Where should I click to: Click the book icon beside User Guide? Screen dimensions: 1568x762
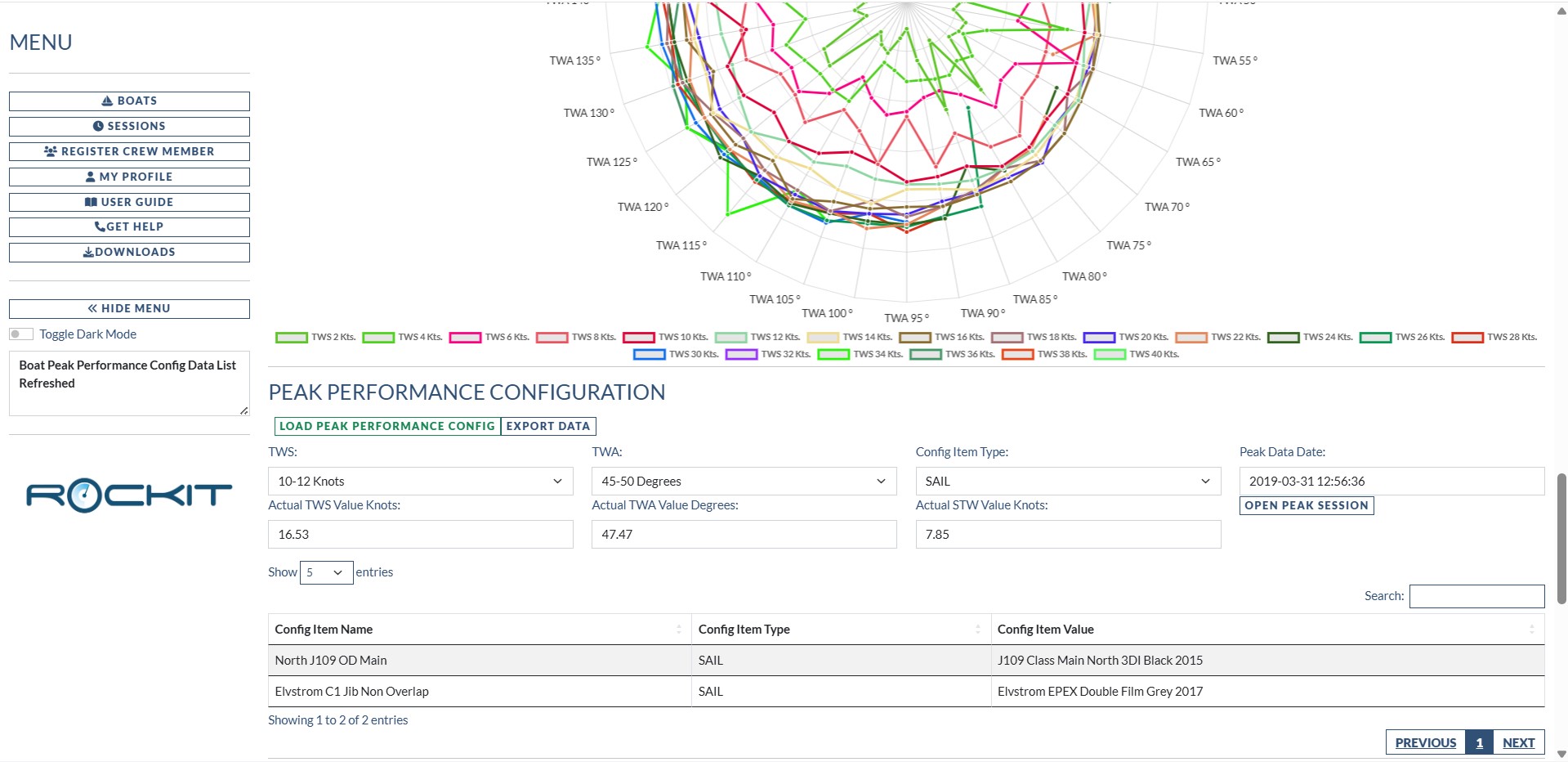click(x=91, y=203)
